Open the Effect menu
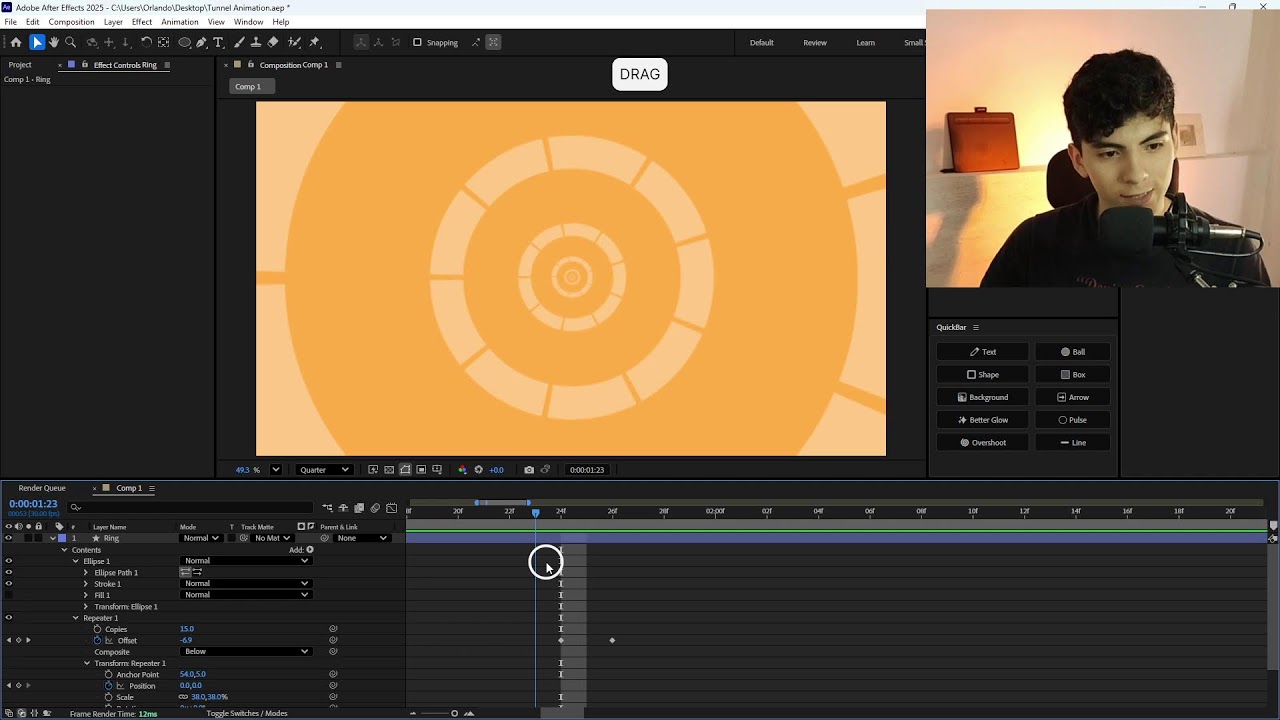The image size is (1280, 720). tap(142, 22)
